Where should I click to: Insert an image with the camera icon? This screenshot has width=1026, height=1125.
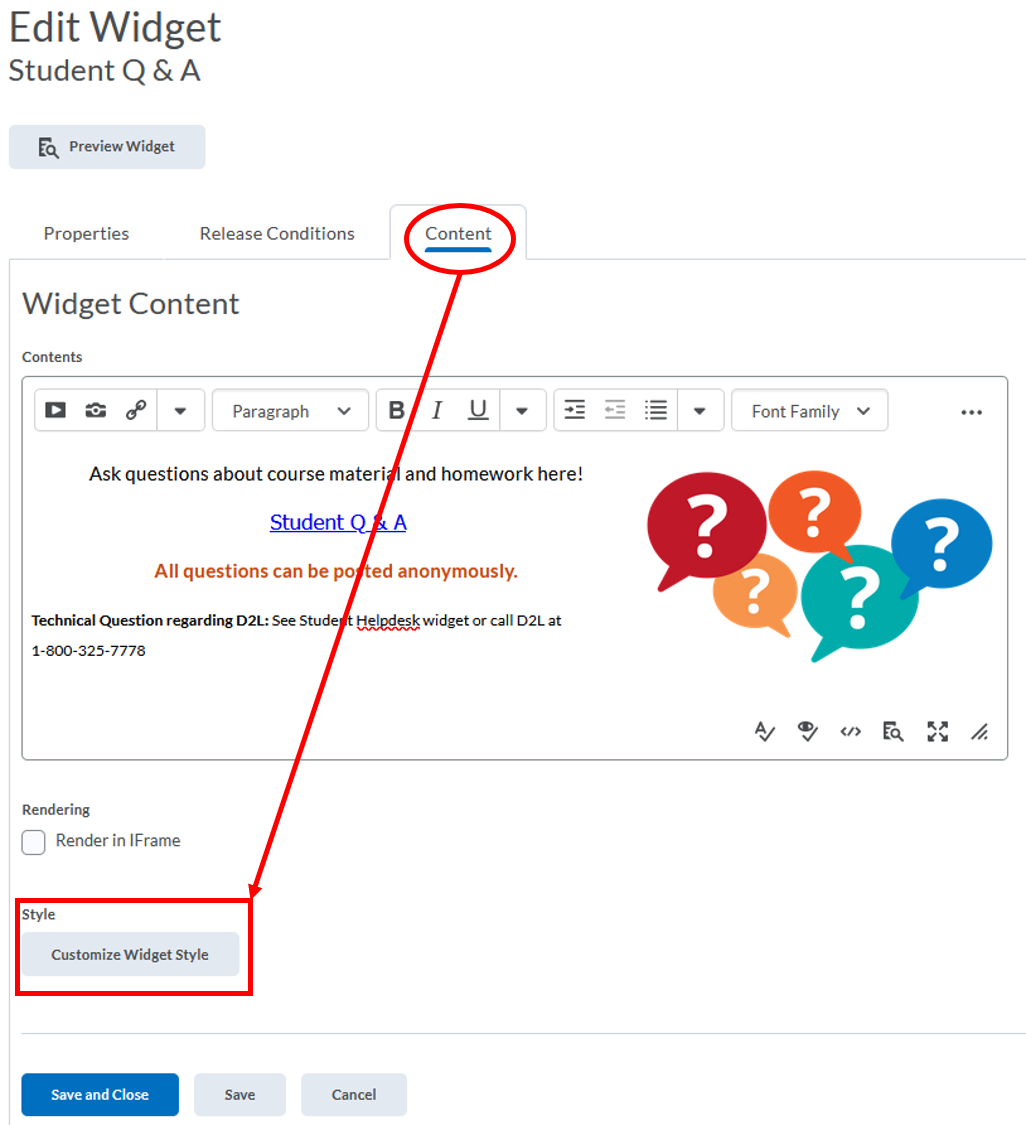pos(96,410)
